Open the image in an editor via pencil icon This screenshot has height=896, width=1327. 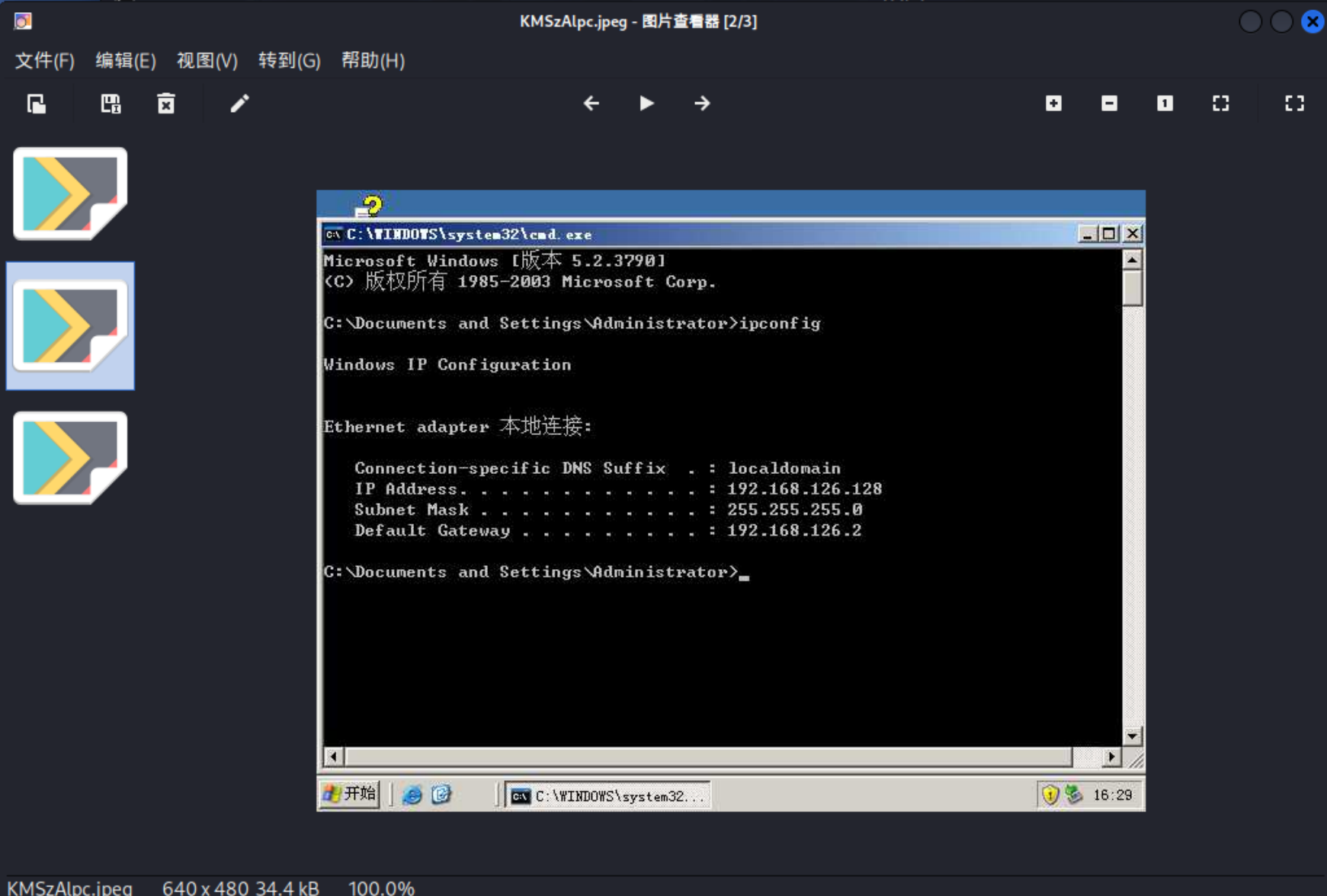pos(239,104)
